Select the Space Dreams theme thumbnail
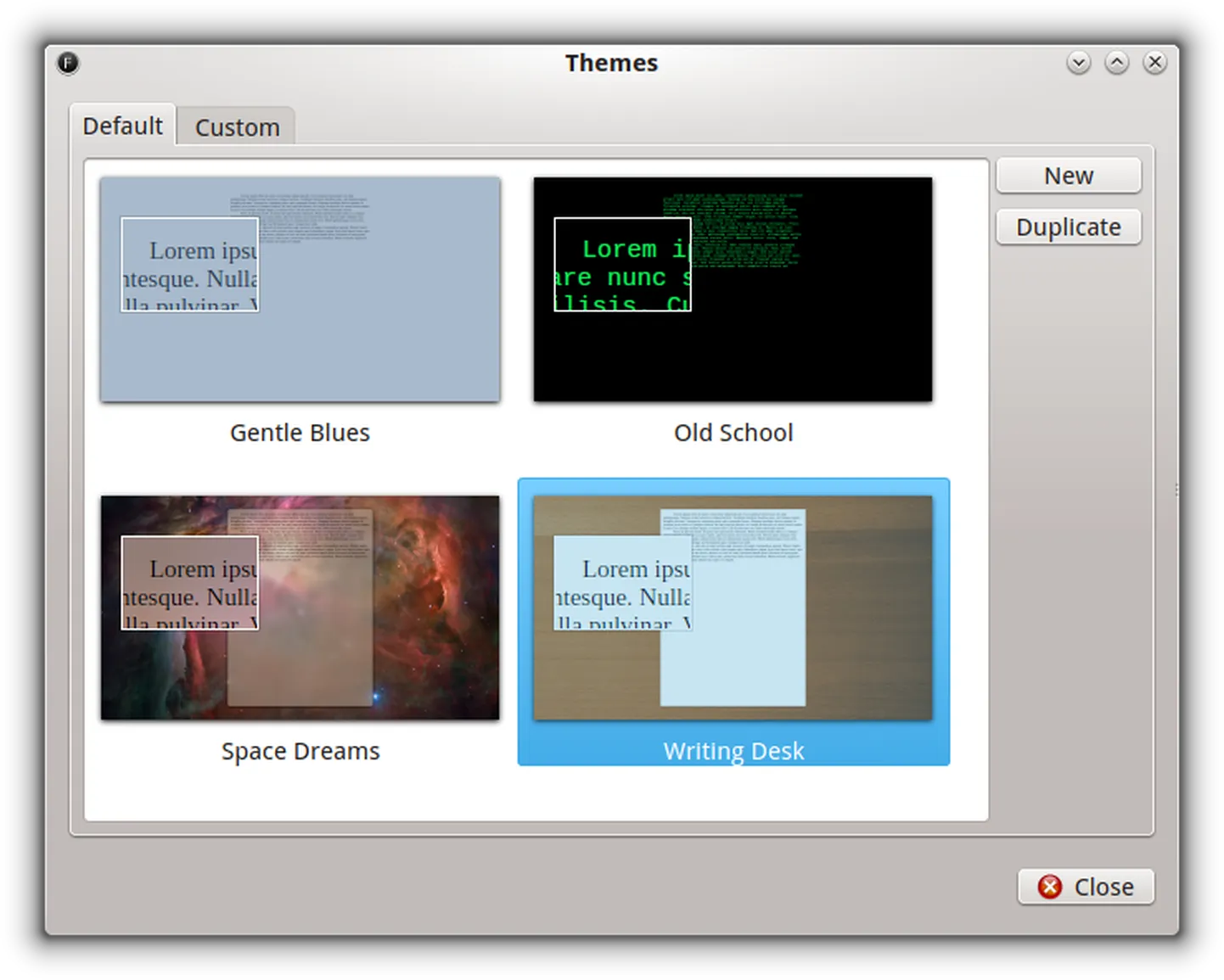The image size is (1224, 980). coord(300,608)
